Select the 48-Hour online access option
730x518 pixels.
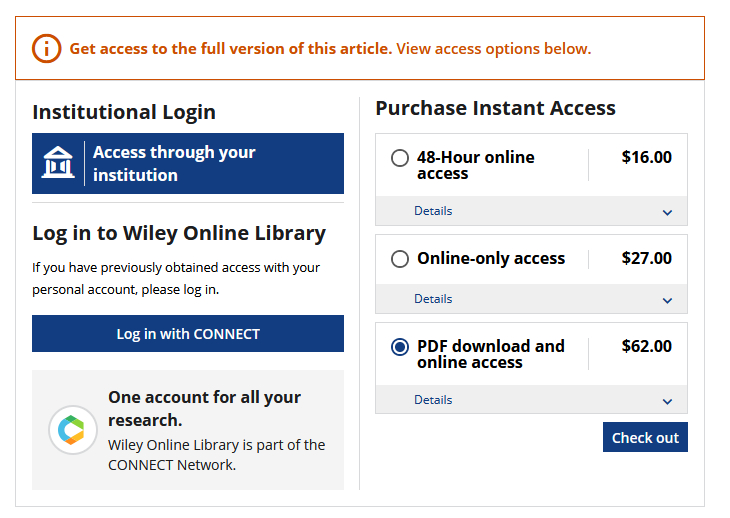tap(400, 158)
